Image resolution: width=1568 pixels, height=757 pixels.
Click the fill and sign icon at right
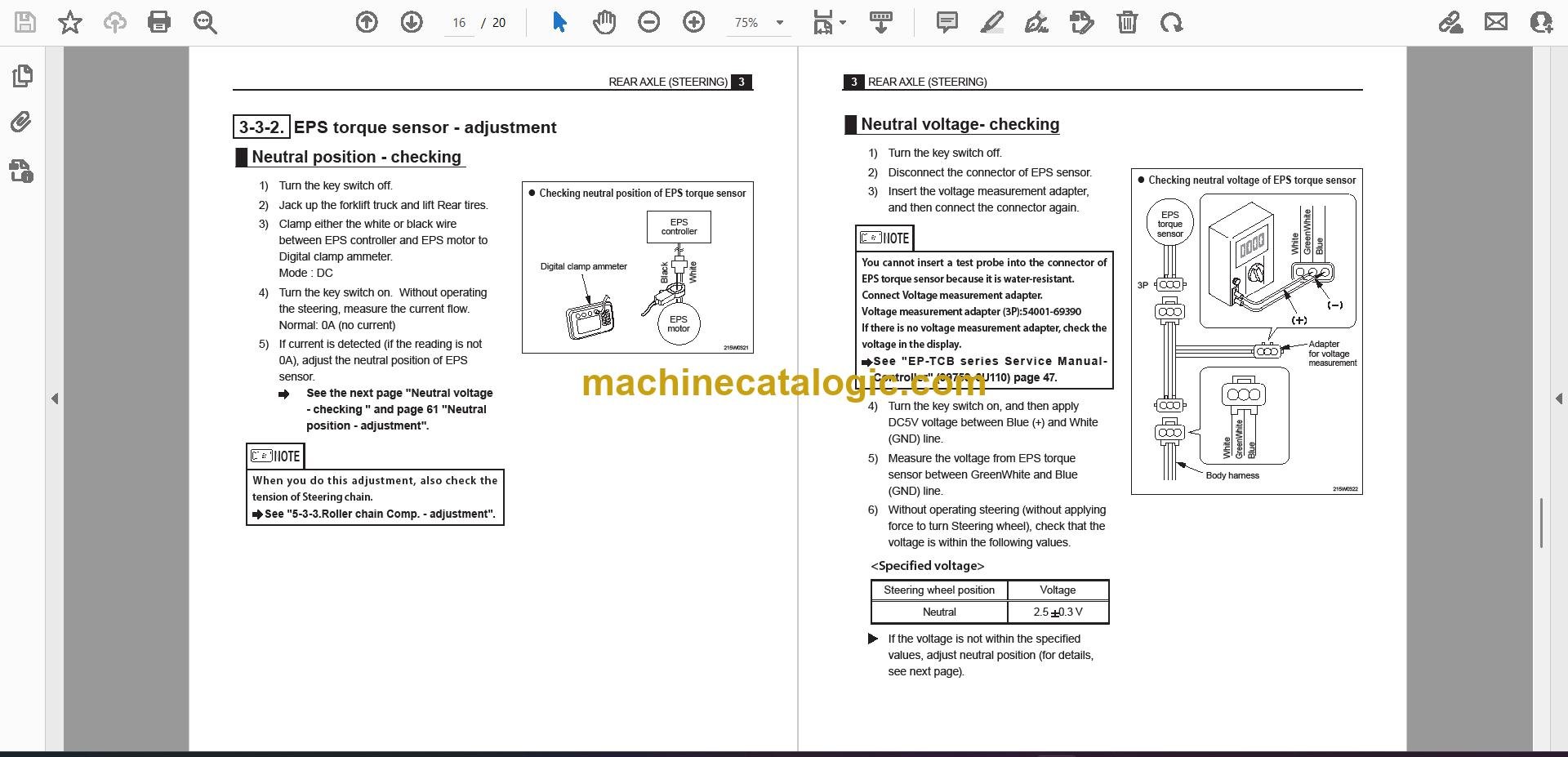pyautogui.click(x=1451, y=22)
